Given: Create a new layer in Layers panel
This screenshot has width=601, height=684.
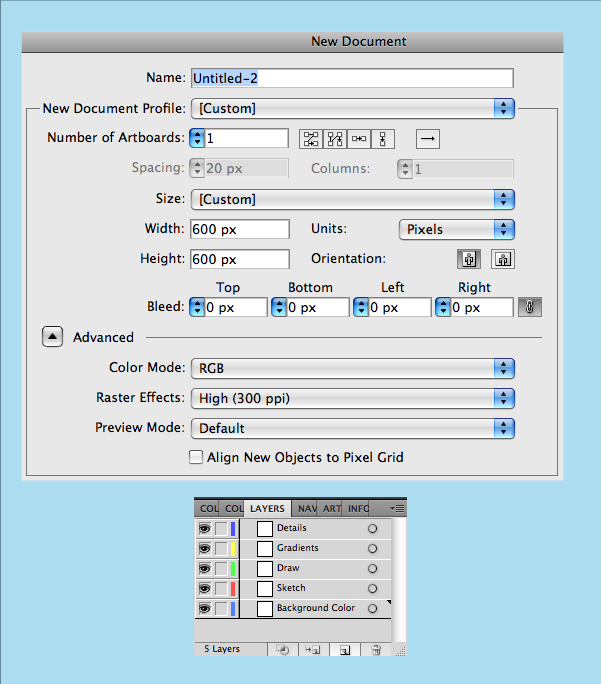Looking at the screenshot, I should pos(344,649).
